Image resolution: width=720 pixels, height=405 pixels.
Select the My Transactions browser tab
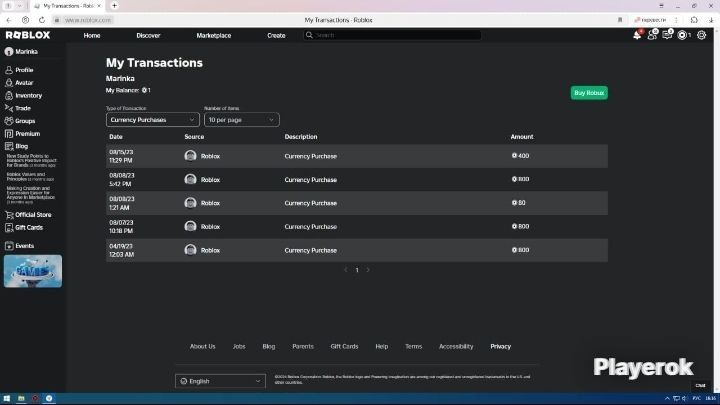pos(68,6)
